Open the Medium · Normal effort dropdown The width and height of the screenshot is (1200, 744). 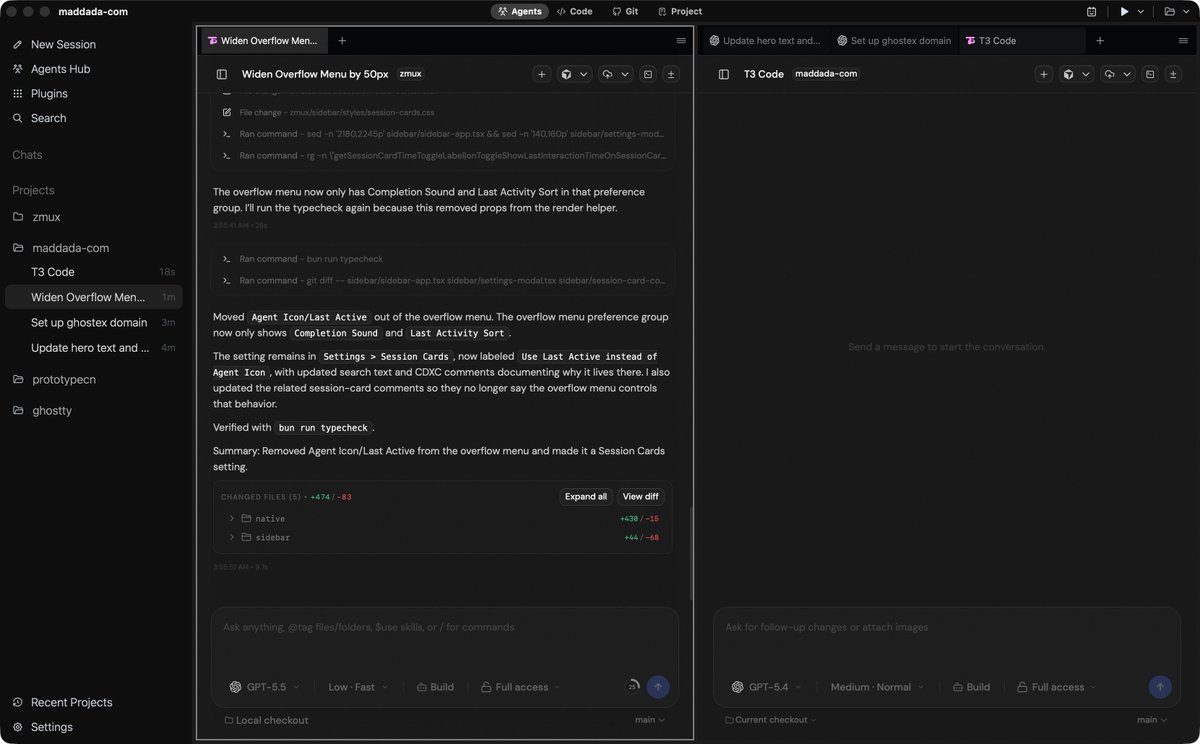click(877, 687)
